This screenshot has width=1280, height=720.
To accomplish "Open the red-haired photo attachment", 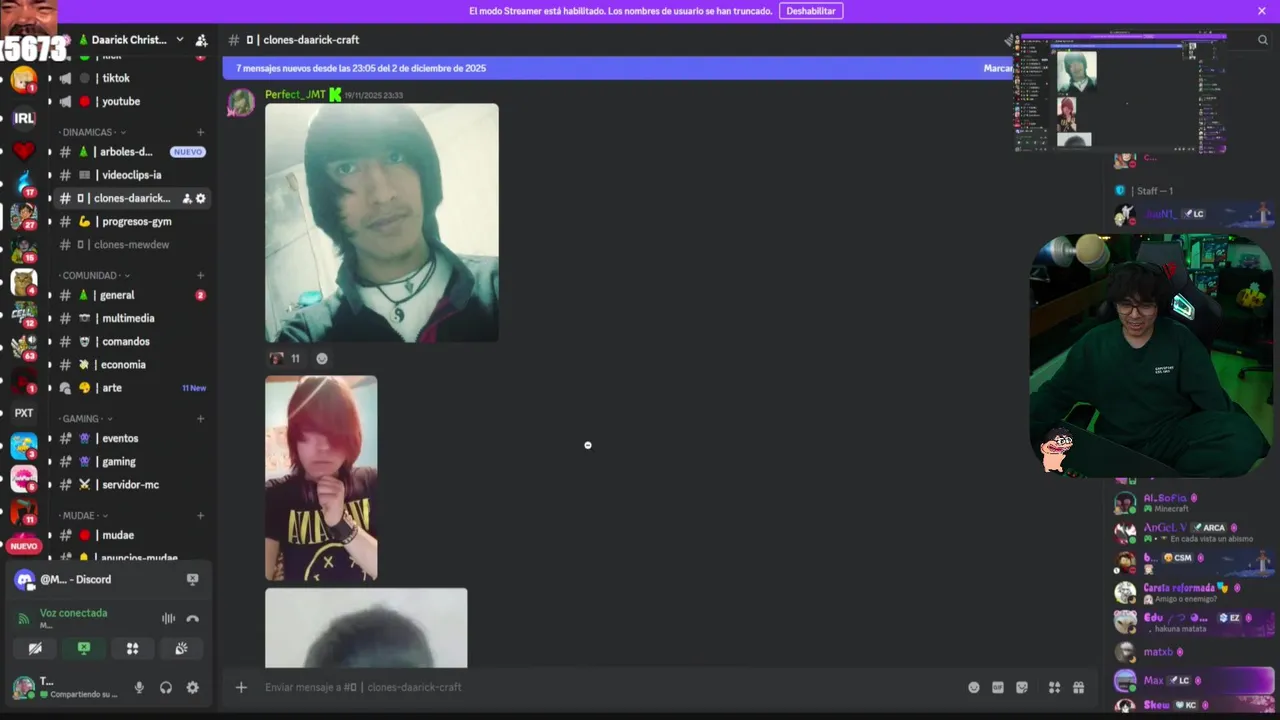I will 321,478.
